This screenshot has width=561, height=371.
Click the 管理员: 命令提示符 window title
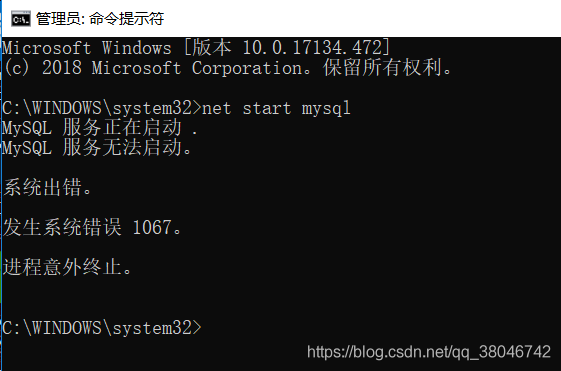click(100, 19)
